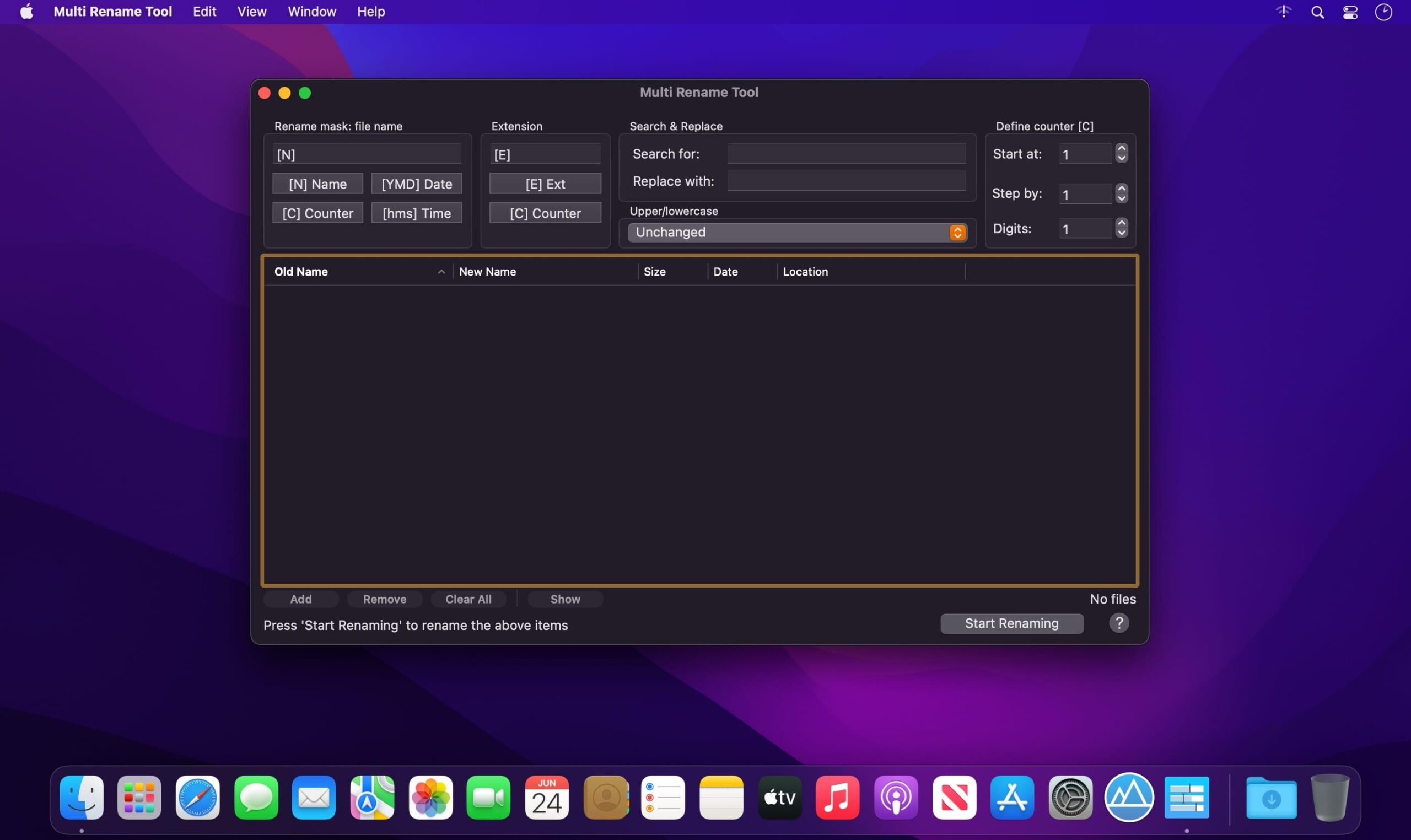The width and height of the screenshot is (1411, 840).
Task: Clear All files from the list
Action: click(468, 599)
